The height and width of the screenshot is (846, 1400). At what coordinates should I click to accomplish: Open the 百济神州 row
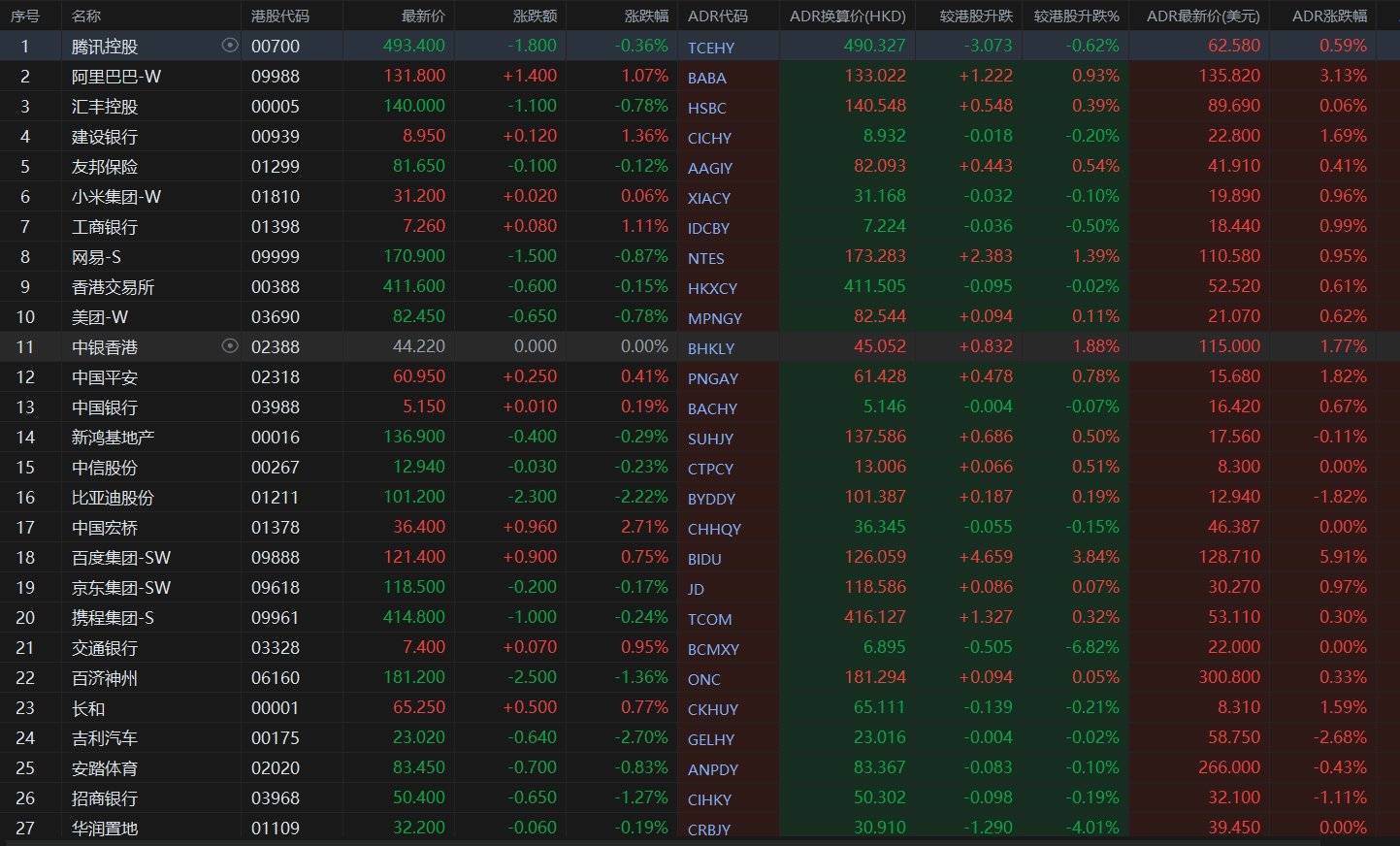(x=105, y=678)
